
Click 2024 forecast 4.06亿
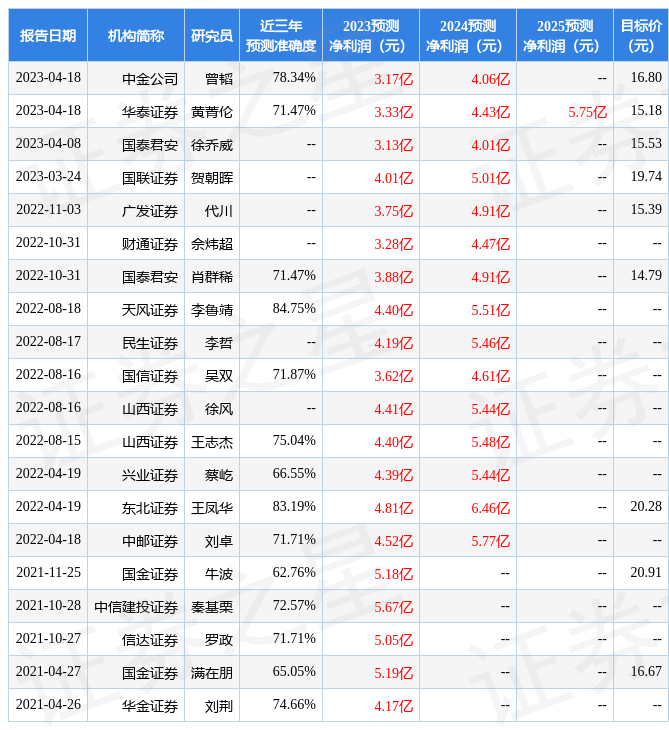(490, 79)
